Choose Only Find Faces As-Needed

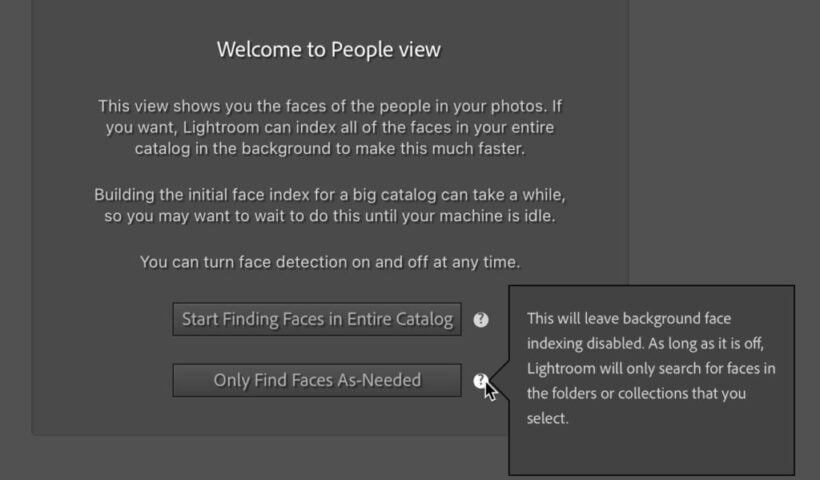pyautogui.click(x=317, y=380)
